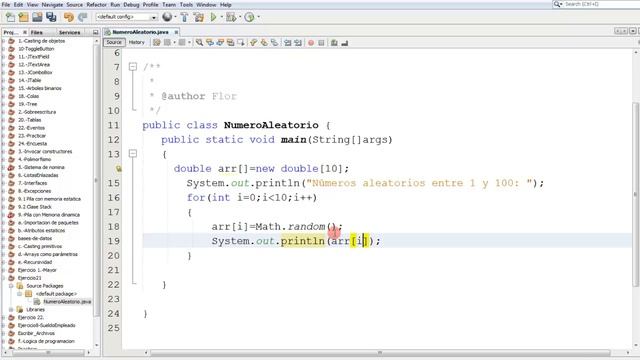Image resolution: width=640 pixels, height=360 pixels.
Task: Select the Escribir_Archivos project
Action: (36, 333)
